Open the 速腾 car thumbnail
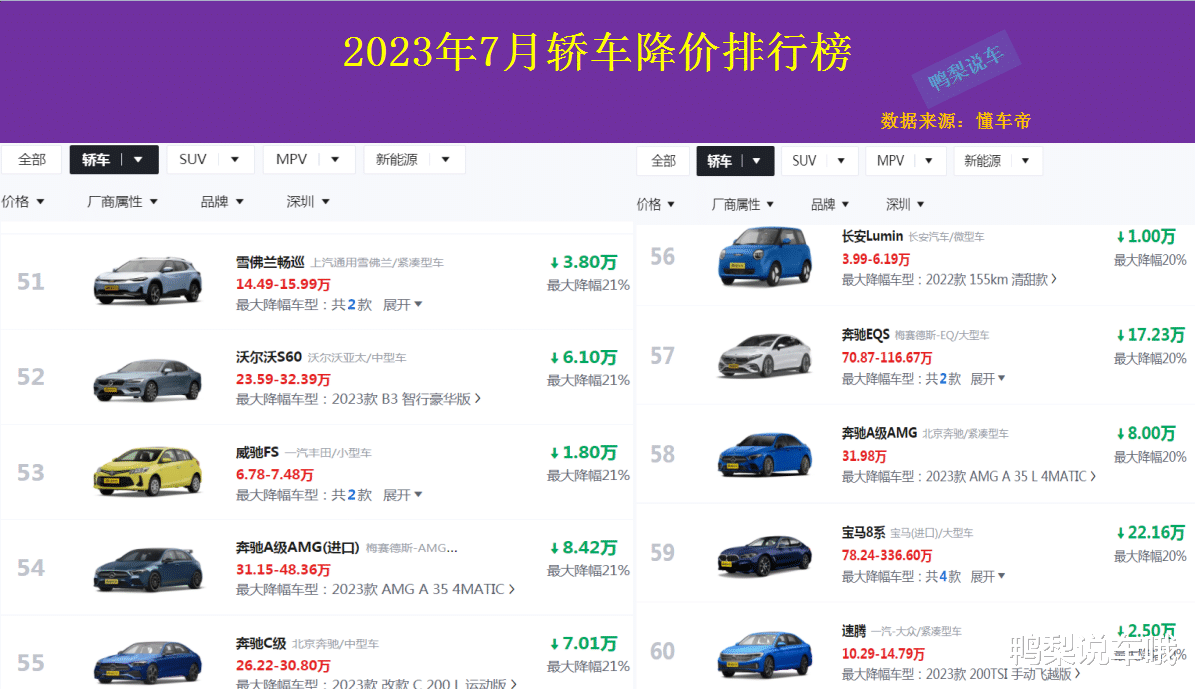1195x689 pixels. (764, 654)
